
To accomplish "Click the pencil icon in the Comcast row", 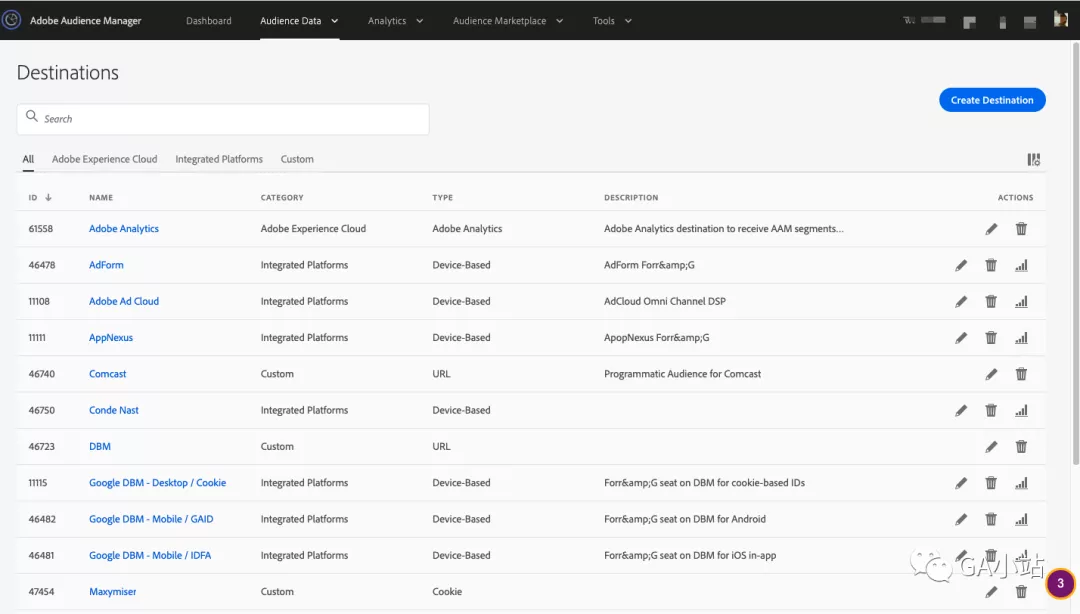I will click(x=991, y=374).
